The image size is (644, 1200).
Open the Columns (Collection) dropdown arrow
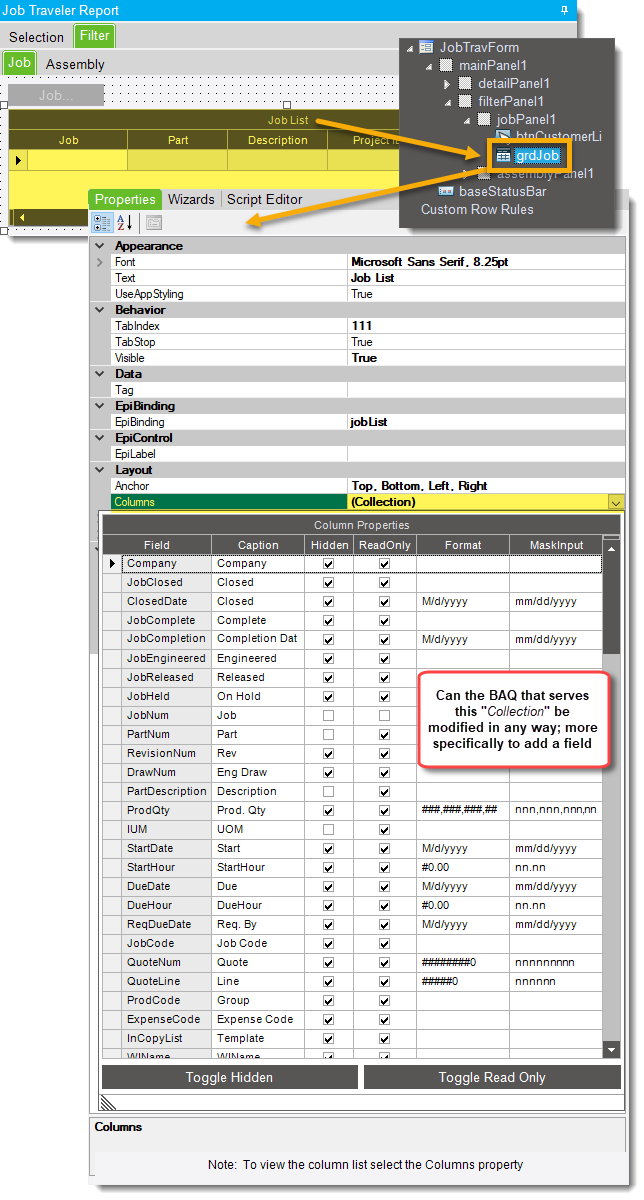coord(615,502)
